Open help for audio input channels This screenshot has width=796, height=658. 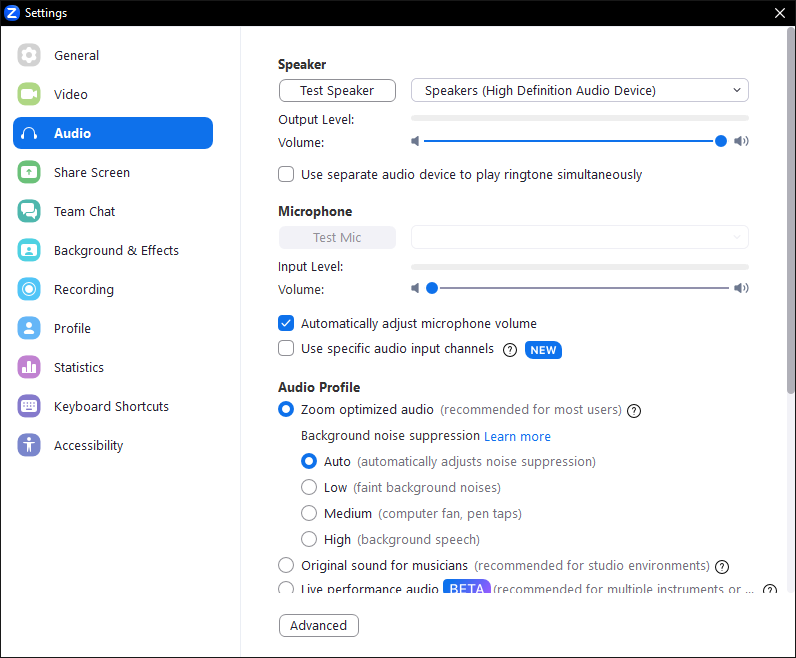(x=510, y=350)
